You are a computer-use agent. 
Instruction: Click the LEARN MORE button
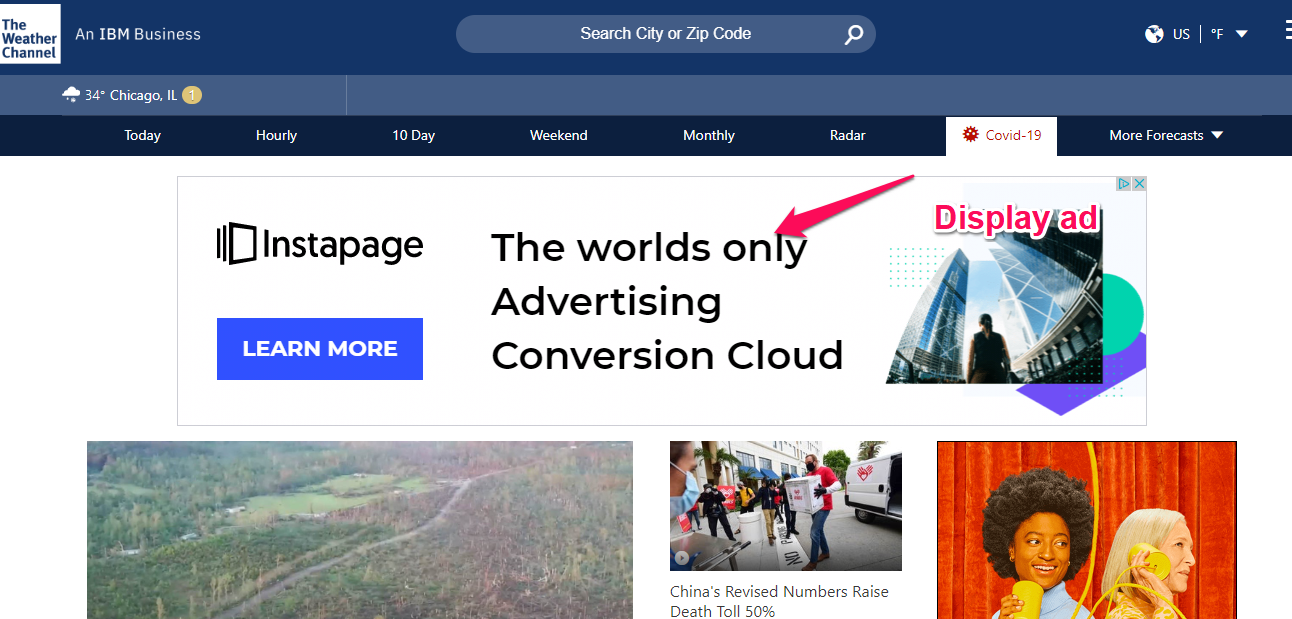(x=320, y=349)
